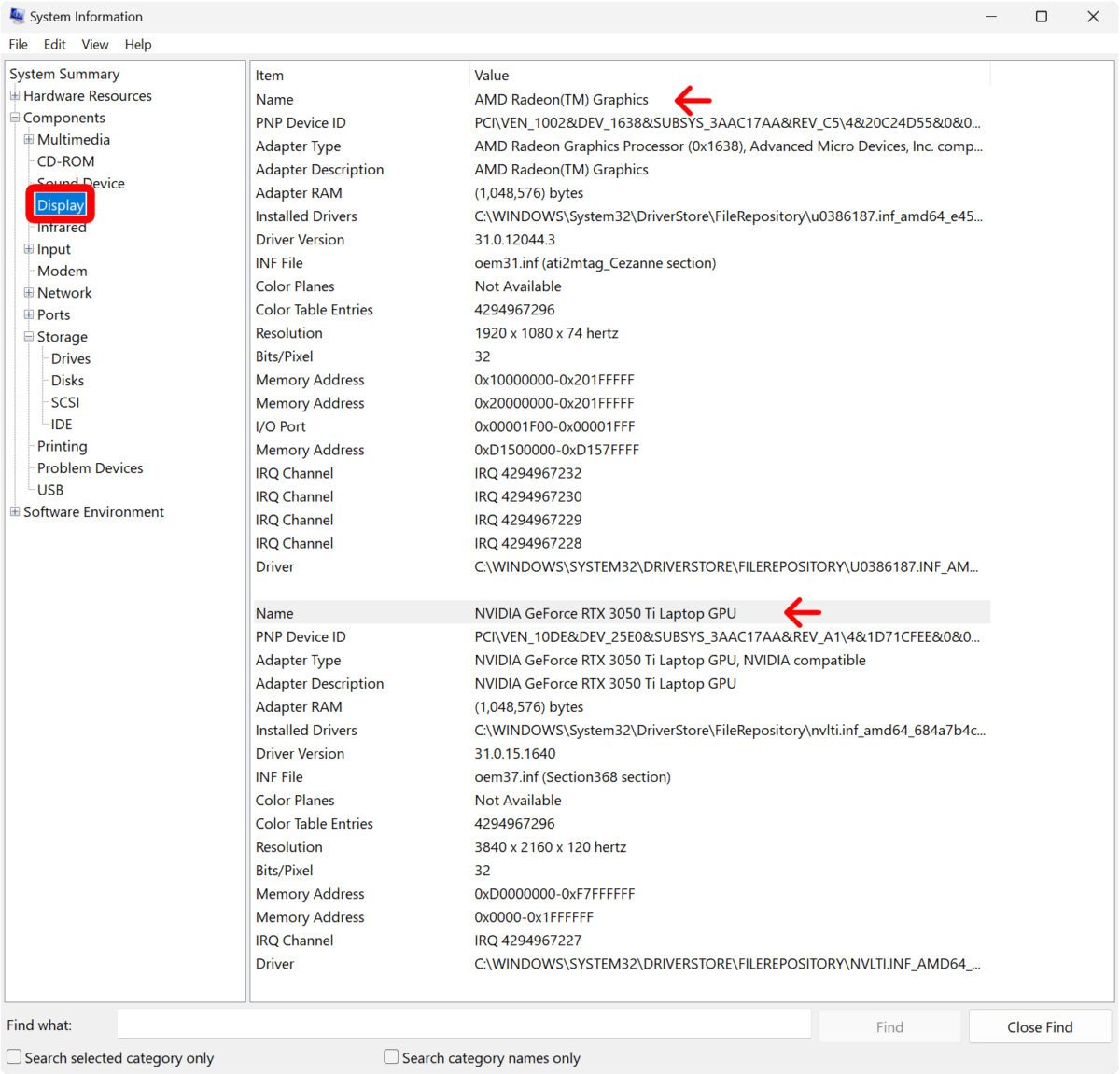Select the USB category
Image resolution: width=1120 pixels, height=1074 pixels.
[51, 490]
